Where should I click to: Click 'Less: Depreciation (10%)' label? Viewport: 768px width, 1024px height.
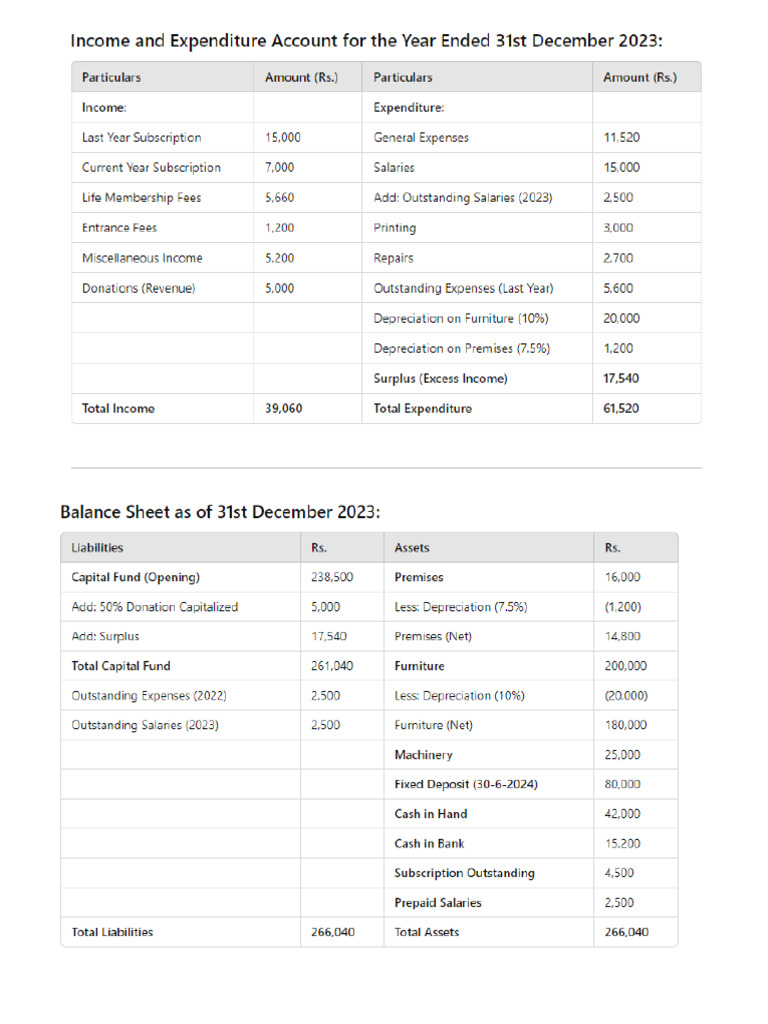coord(460,696)
